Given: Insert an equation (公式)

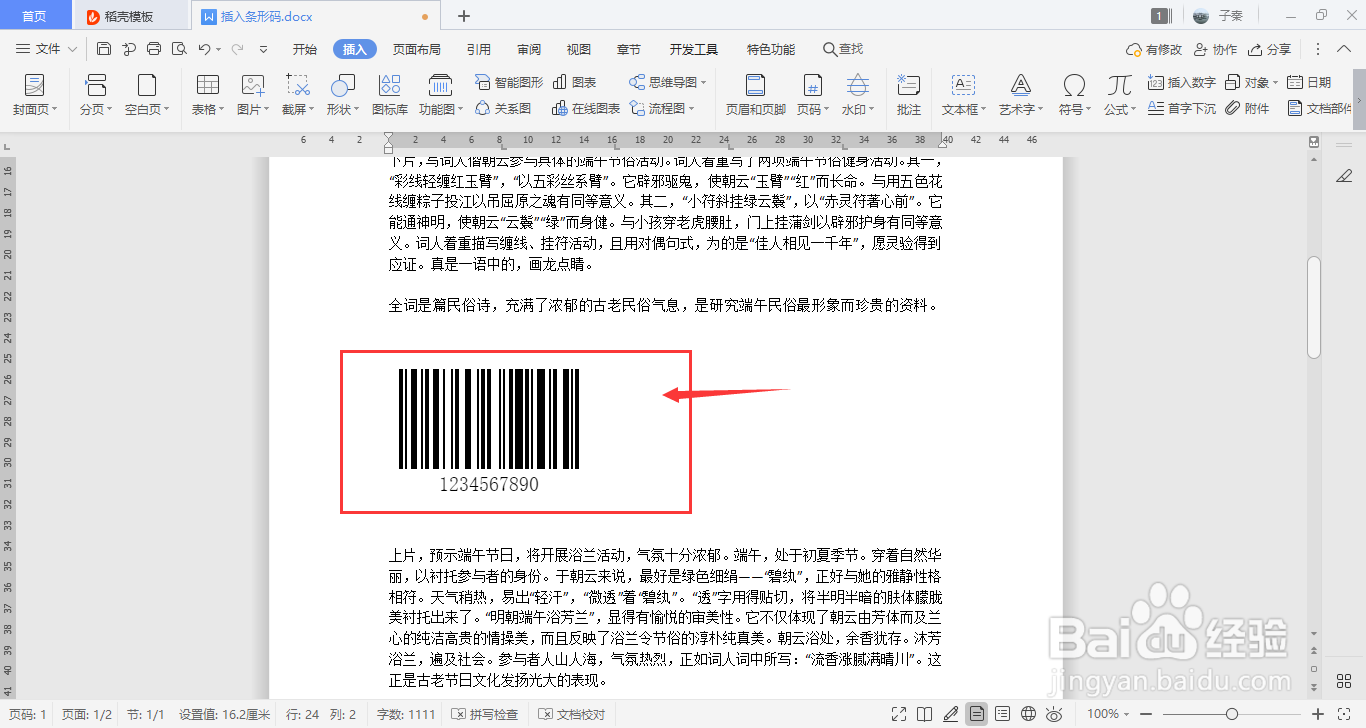Looking at the screenshot, I should [1120, 96].
